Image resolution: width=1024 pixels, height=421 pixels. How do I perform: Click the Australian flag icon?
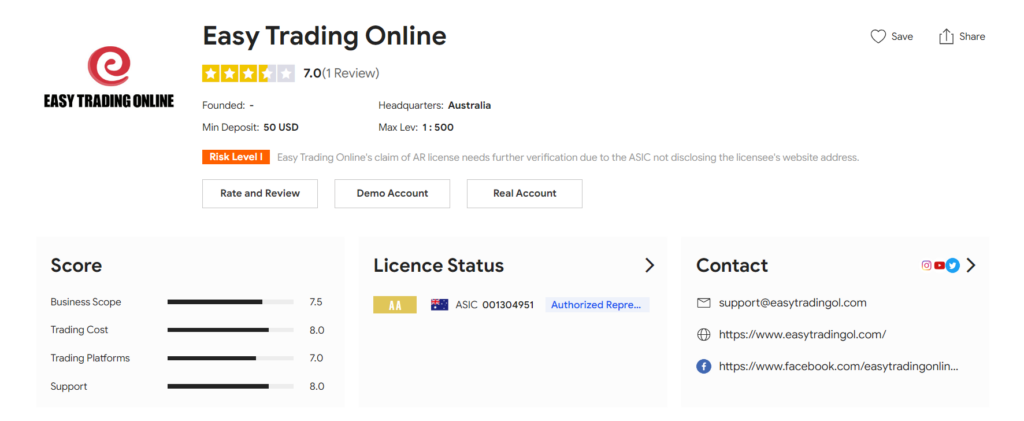[440, 305]
